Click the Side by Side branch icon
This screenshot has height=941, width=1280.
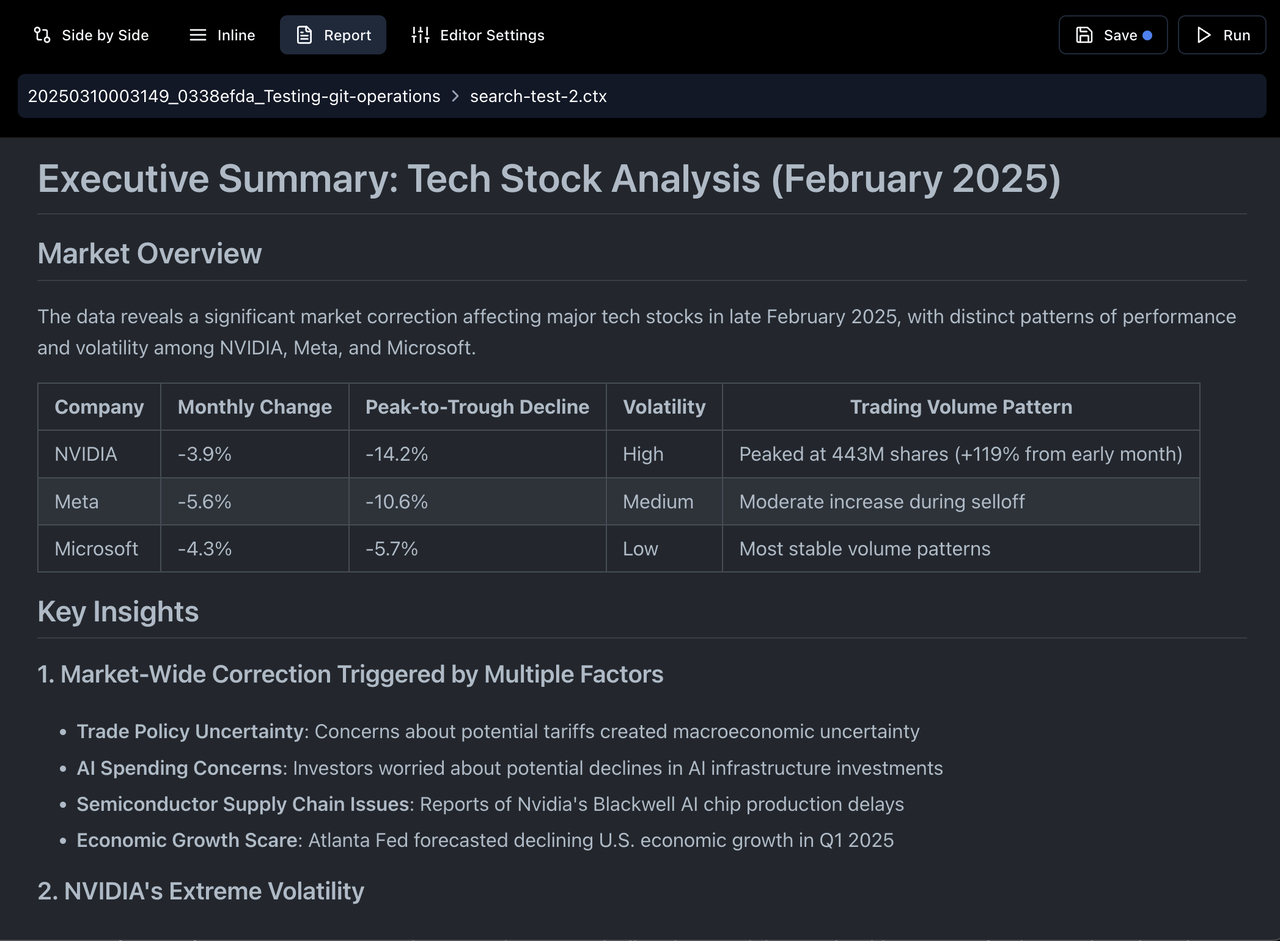point(42,35)
